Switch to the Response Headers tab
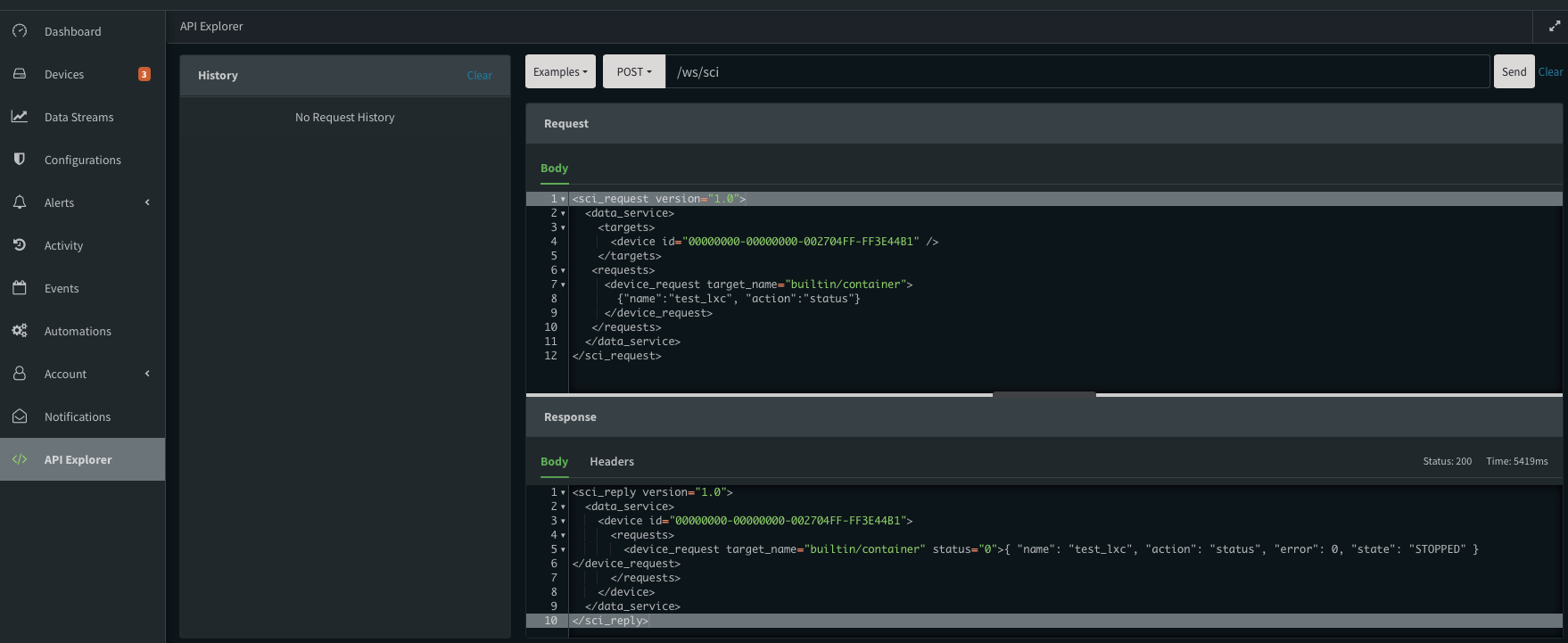Viewport: 1568px width, 643px height. 612,461
